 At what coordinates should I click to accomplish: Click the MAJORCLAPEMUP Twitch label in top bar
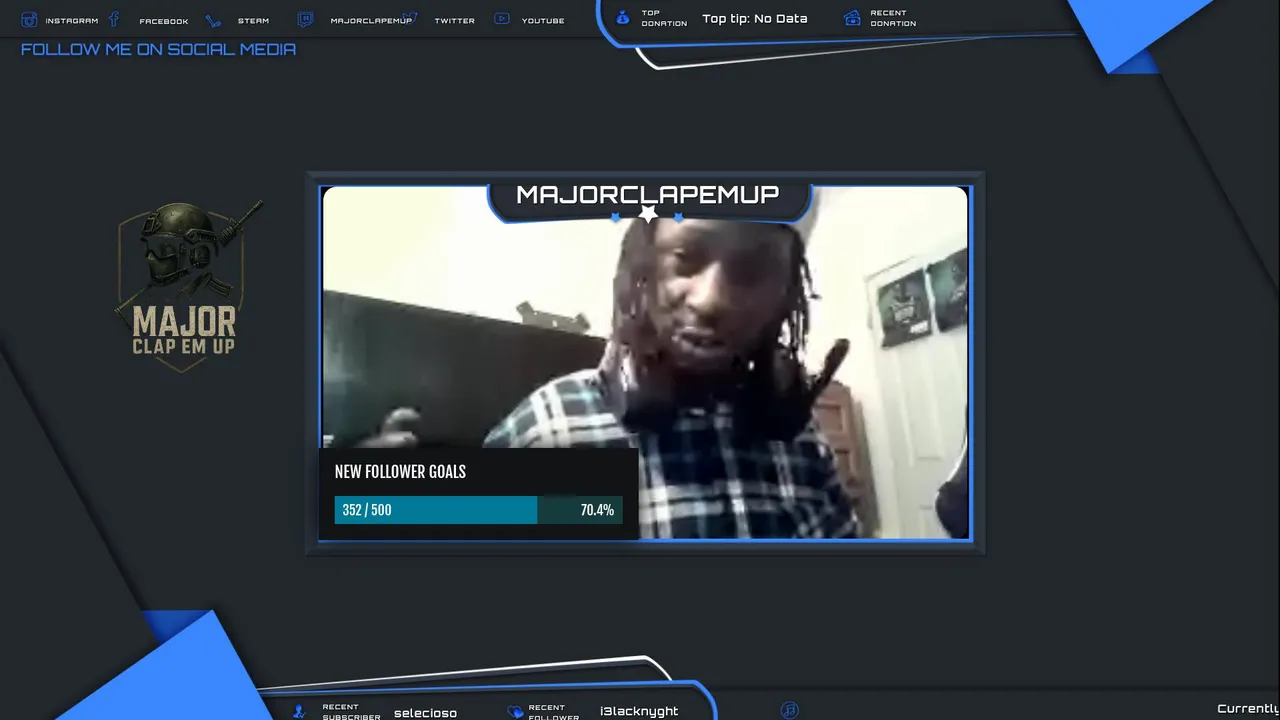(x=371, y=21)
